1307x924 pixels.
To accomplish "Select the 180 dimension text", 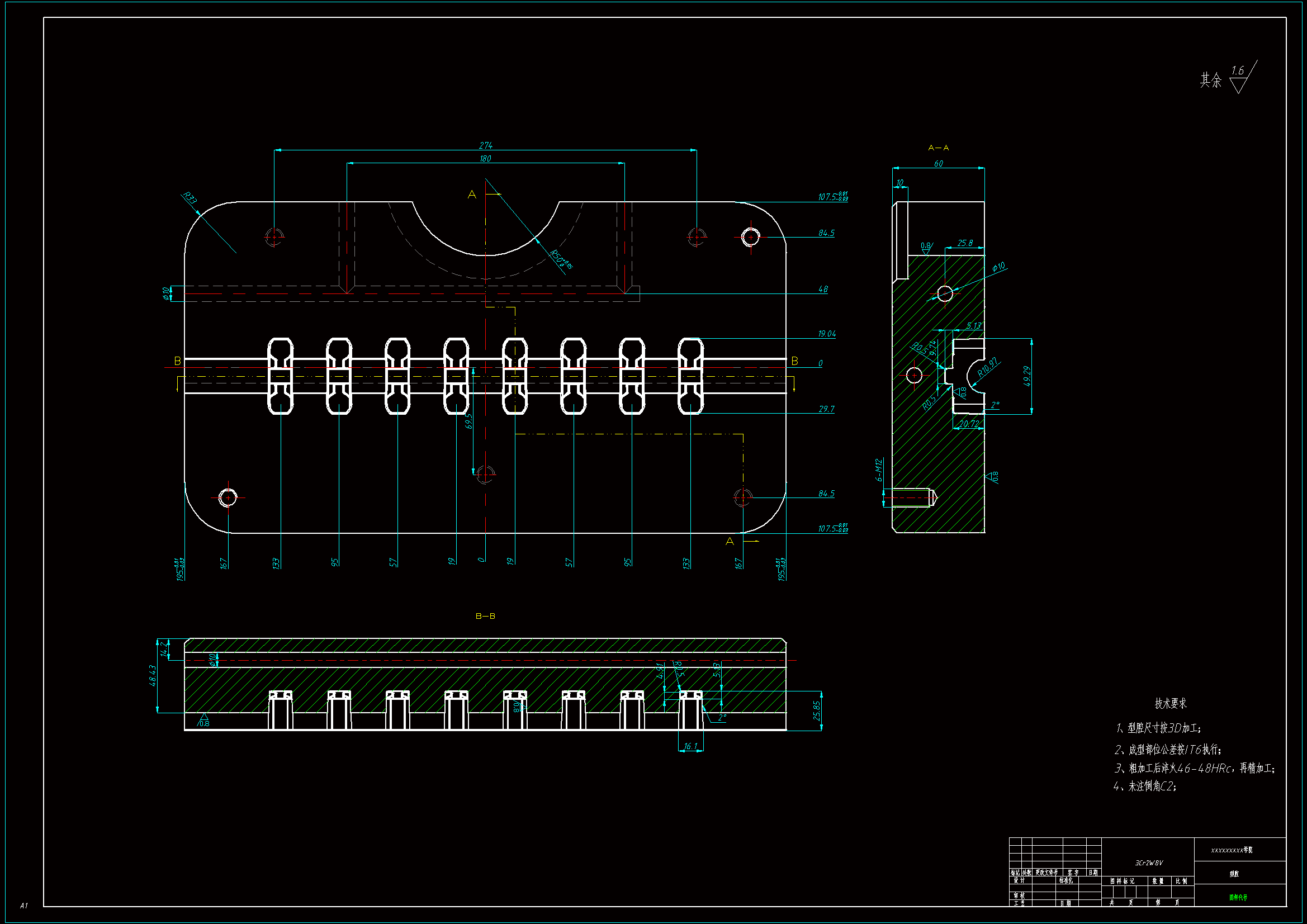I will point(485,158).
